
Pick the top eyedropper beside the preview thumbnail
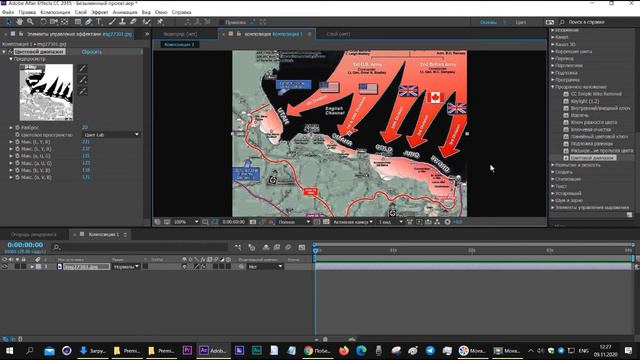pyautogui.click(x=82, y=68)
